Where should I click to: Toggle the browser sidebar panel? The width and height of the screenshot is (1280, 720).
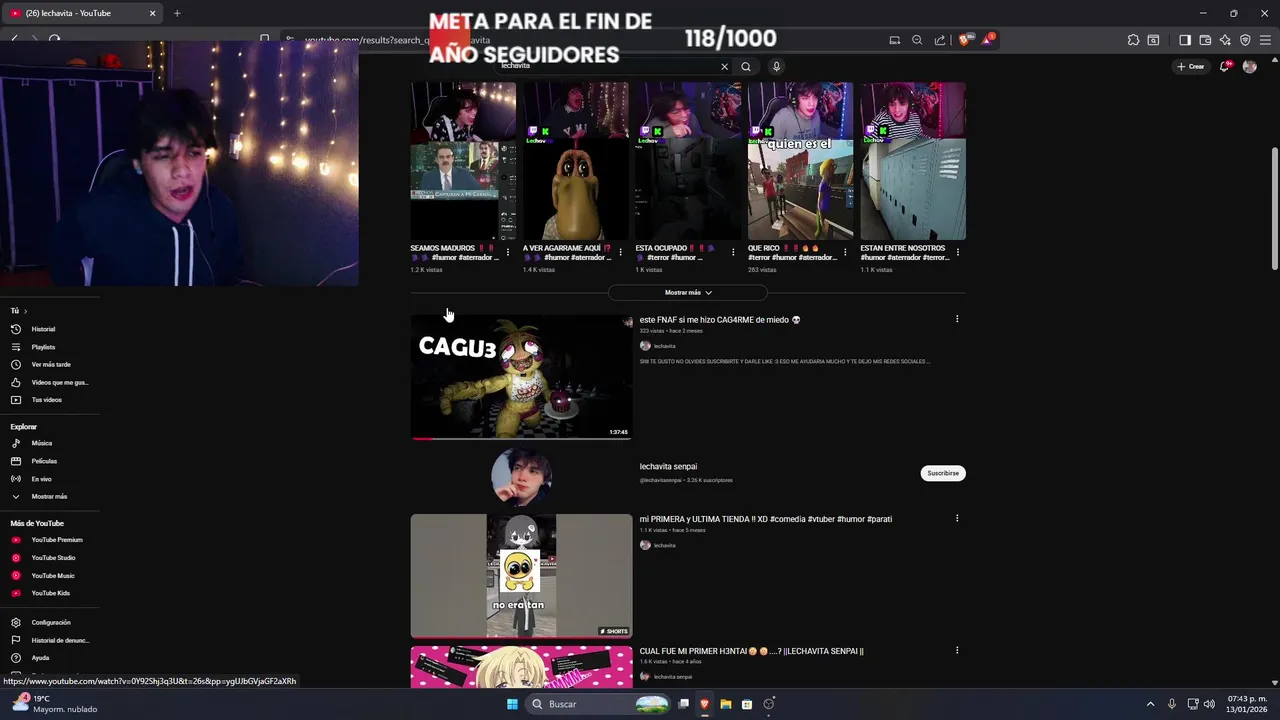pyautogui.click(x=1185, y=40)
